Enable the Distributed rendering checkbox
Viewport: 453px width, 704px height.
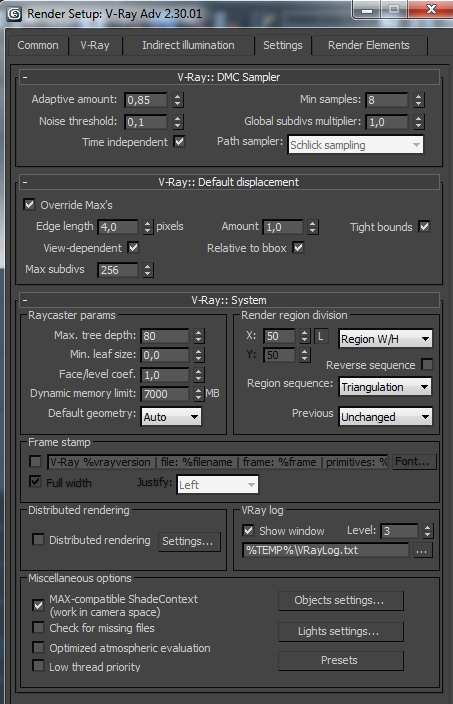38,539
